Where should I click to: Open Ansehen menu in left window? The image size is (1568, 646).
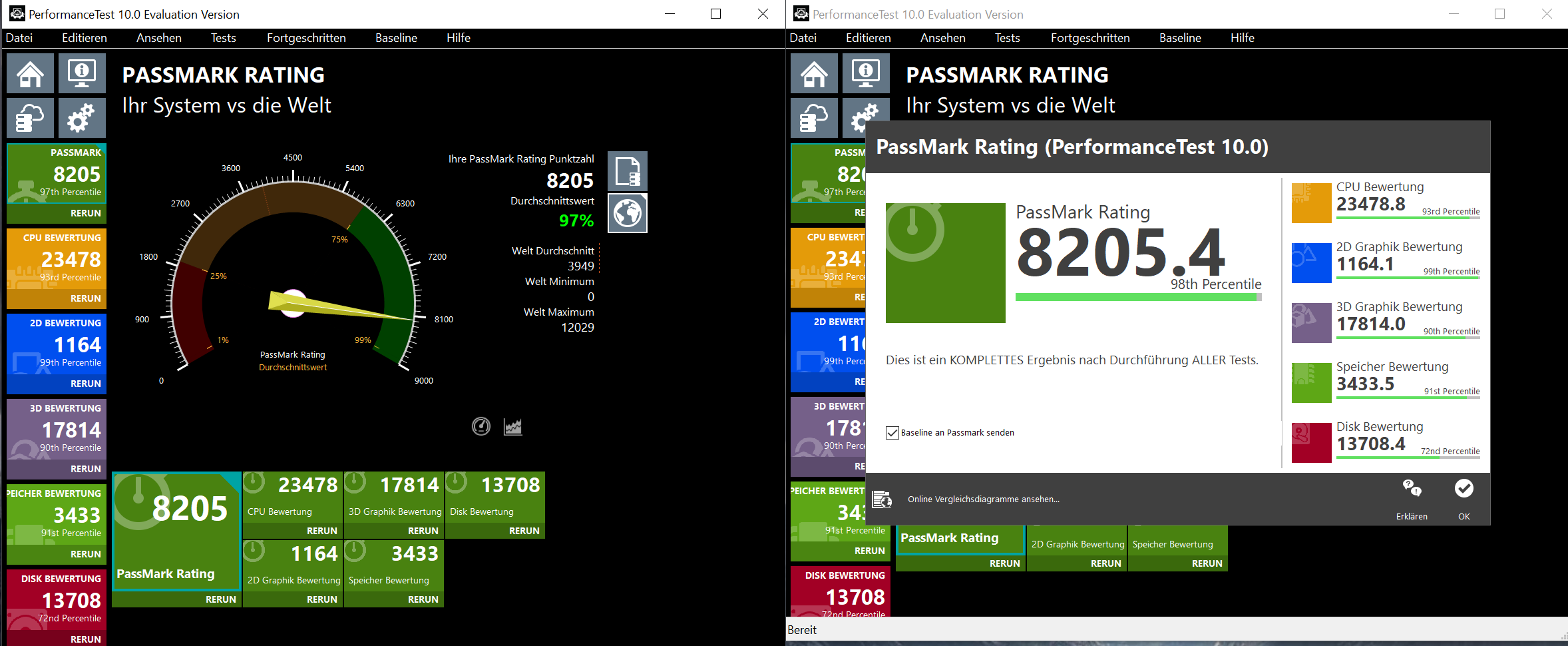[159, 38]
